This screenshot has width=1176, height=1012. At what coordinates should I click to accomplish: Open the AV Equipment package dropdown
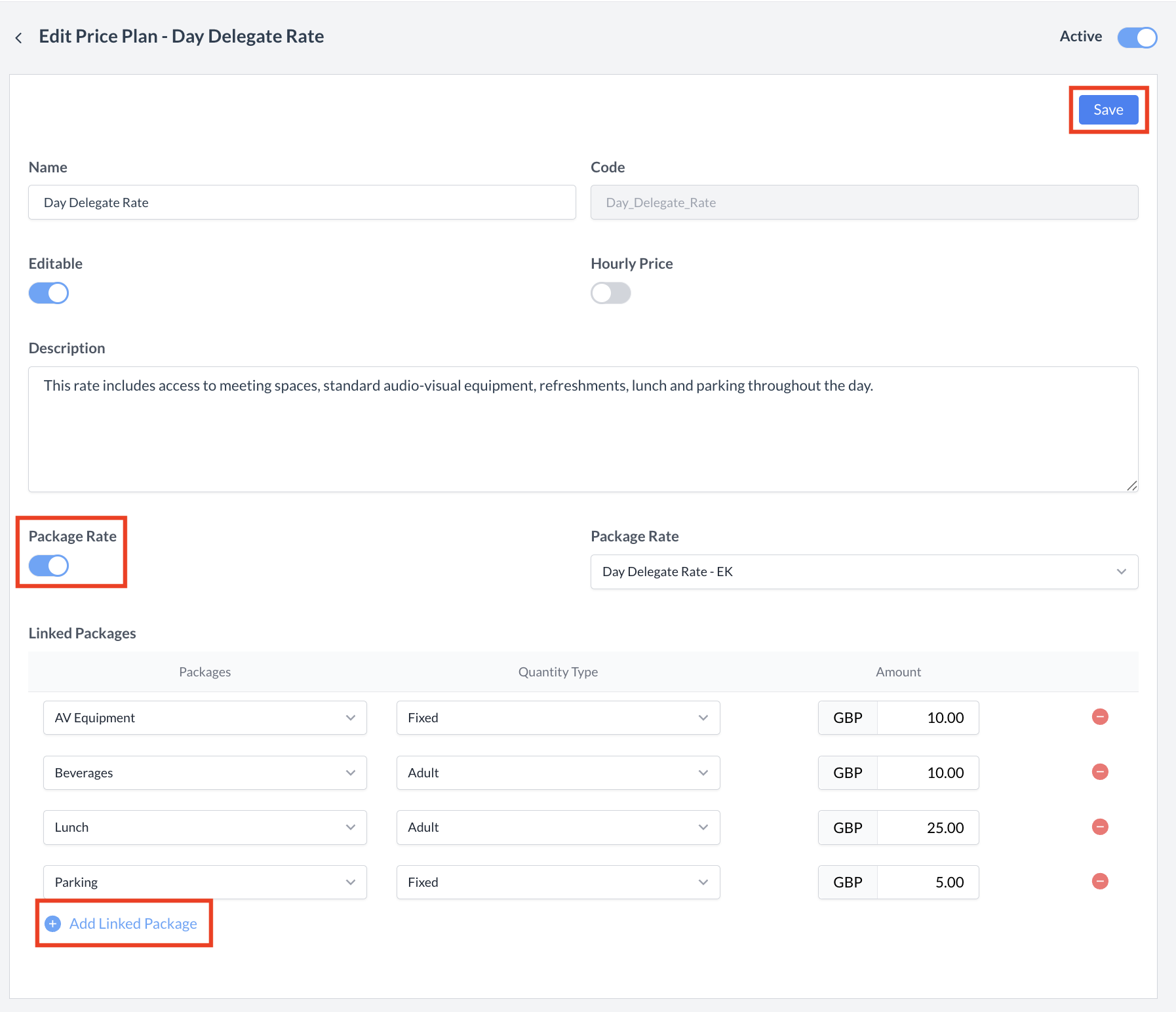pyautogui.click(x=205, y=718)
